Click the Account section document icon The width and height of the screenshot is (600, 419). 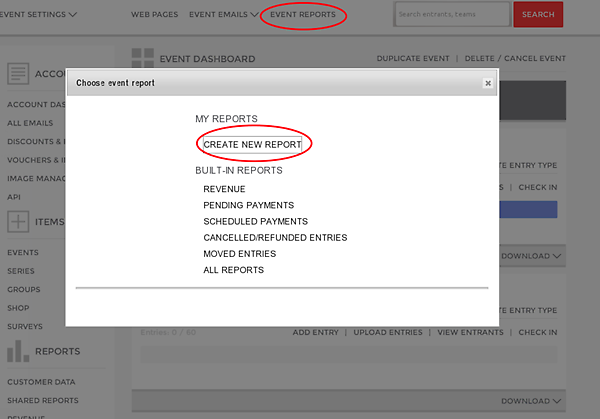(18, 73)
